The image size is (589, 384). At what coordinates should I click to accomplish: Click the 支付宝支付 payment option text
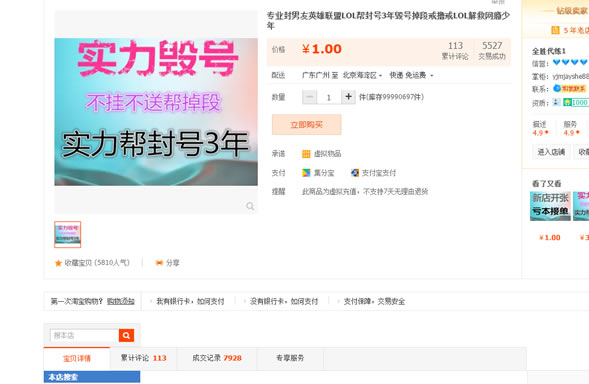tap(379, 173)
